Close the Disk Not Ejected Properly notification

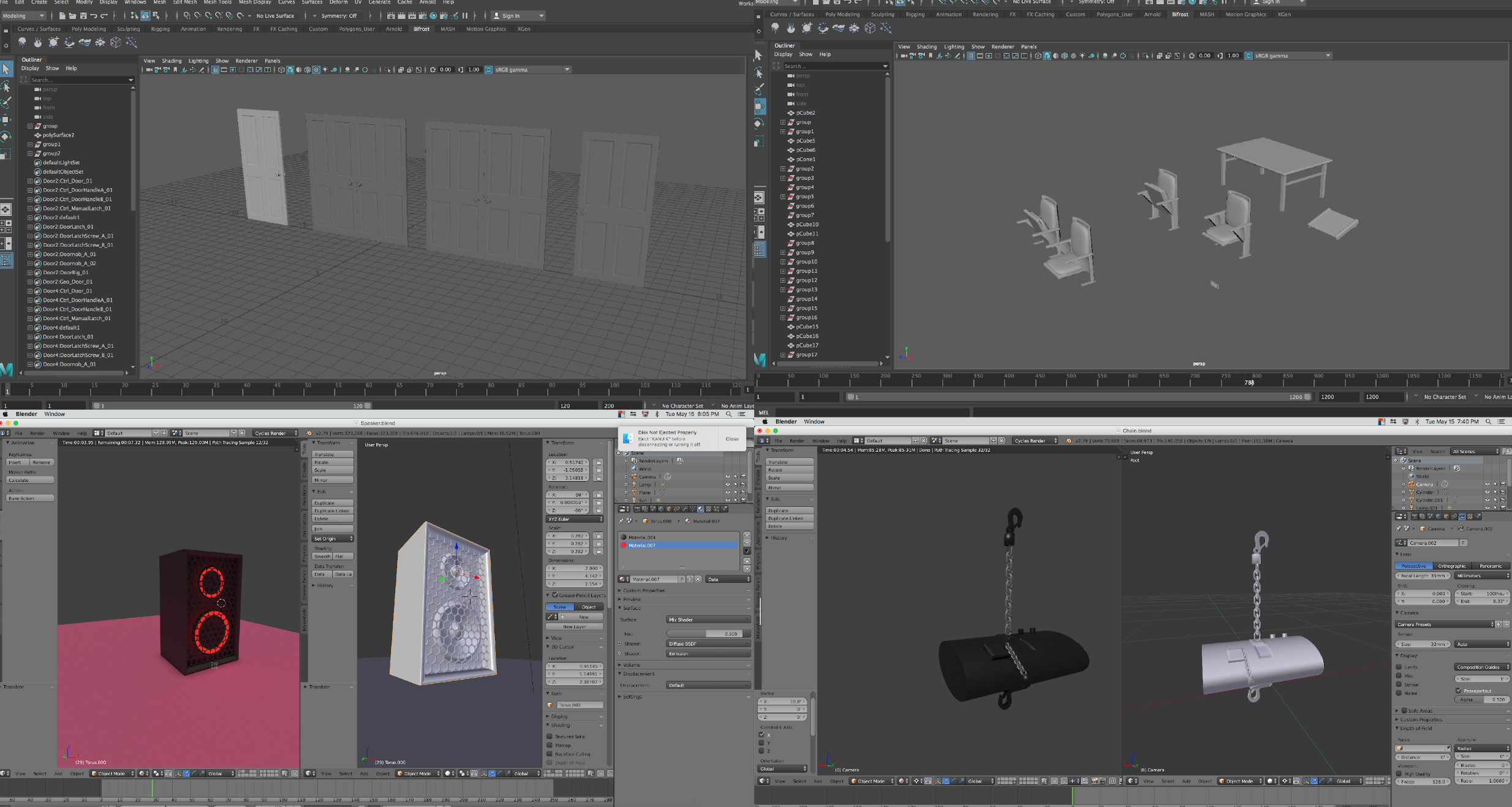tap(732, 439)
